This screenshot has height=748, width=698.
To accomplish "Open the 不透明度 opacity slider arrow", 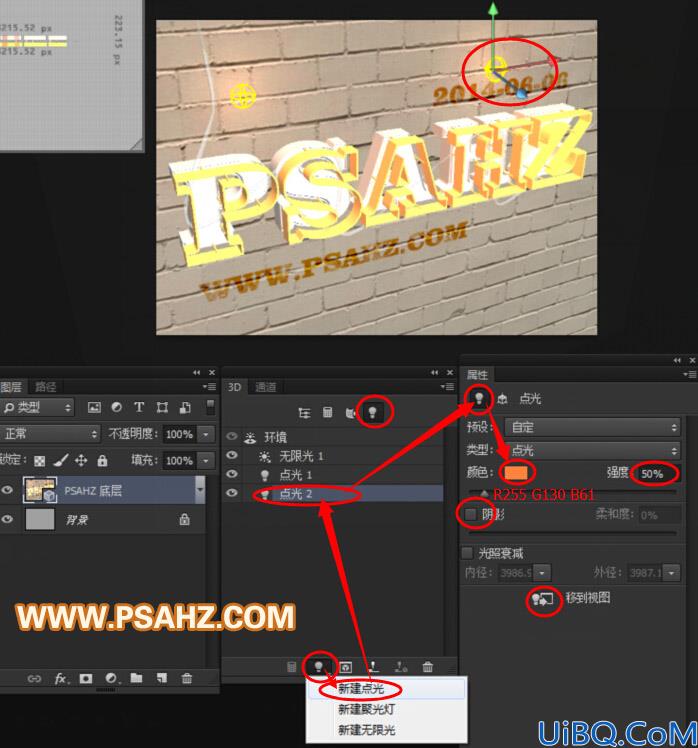I will pos(206,434).
